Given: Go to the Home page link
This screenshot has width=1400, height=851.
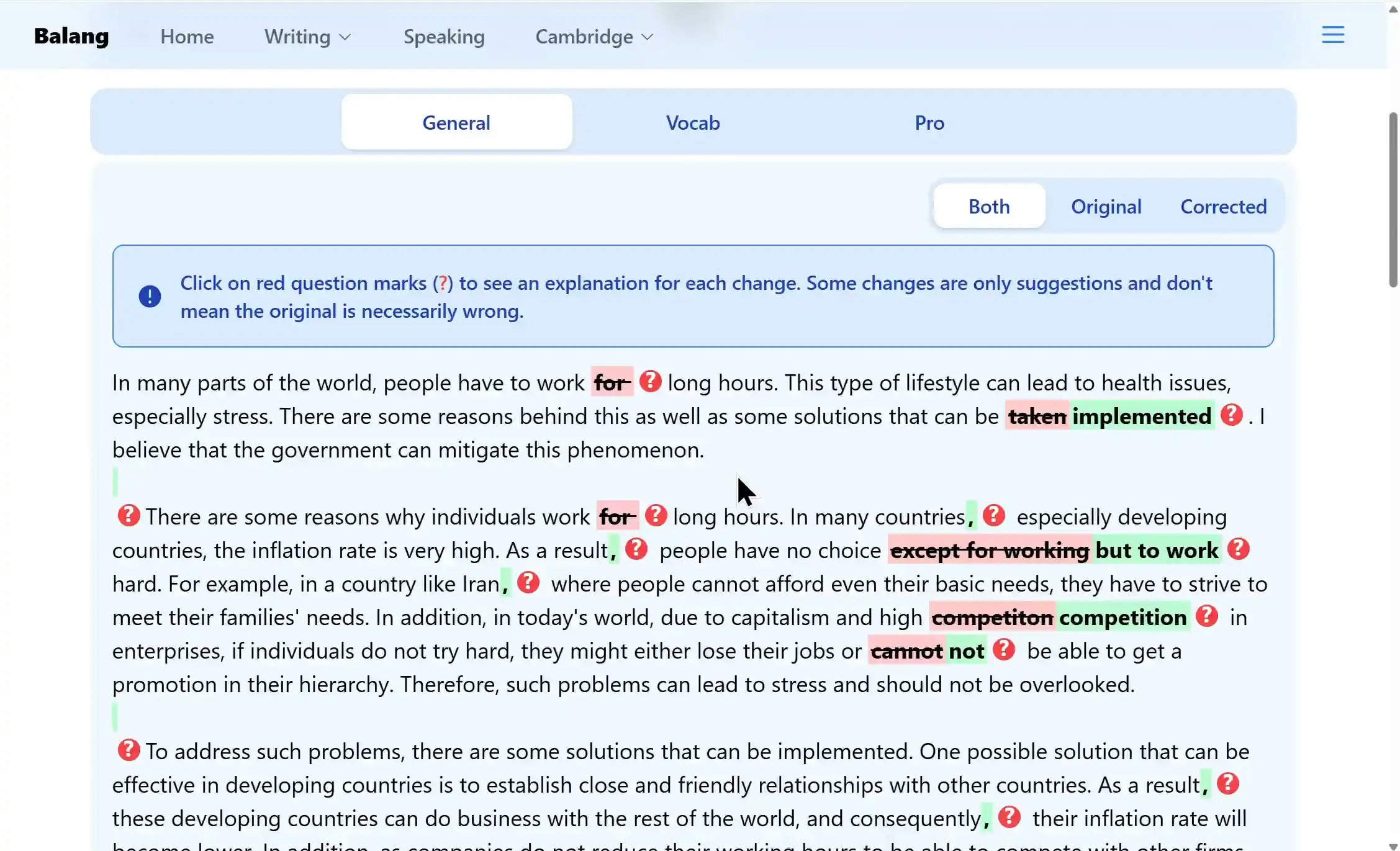Looking at the screenshot, I should 187,37.
